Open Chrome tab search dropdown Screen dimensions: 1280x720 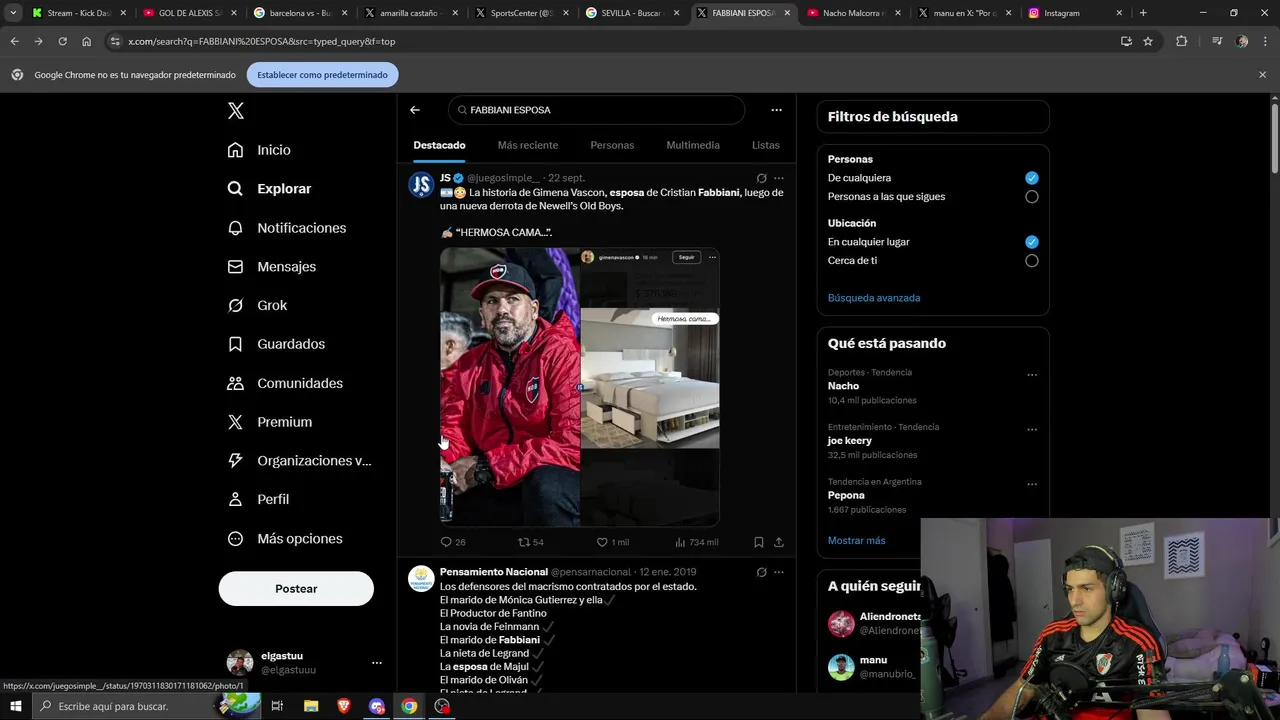13,13
